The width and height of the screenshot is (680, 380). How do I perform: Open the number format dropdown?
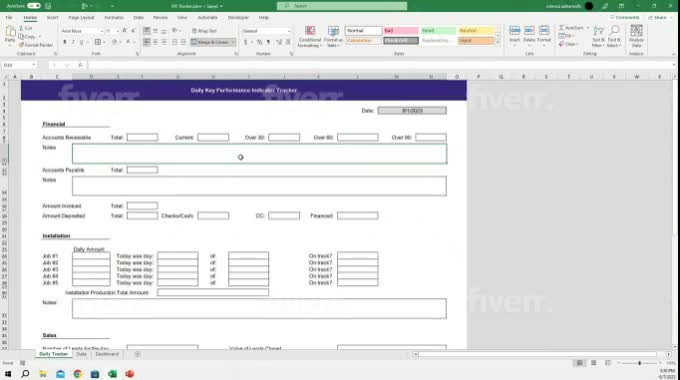tap(288, 31)
